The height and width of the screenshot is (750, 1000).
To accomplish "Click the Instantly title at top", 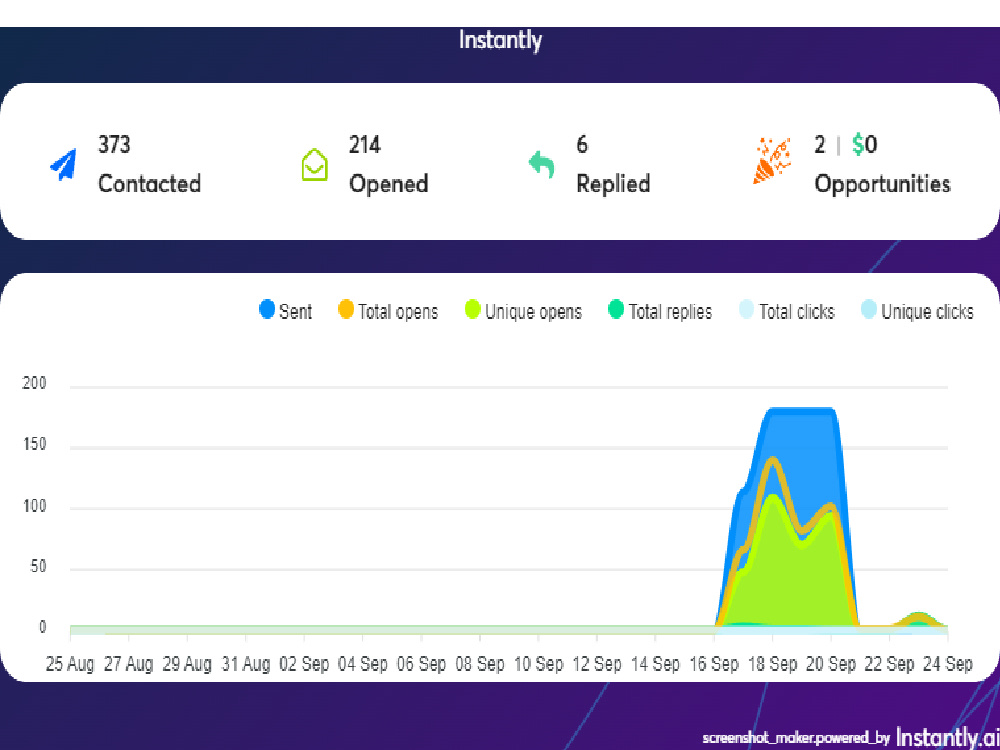I will coord(501,40).
